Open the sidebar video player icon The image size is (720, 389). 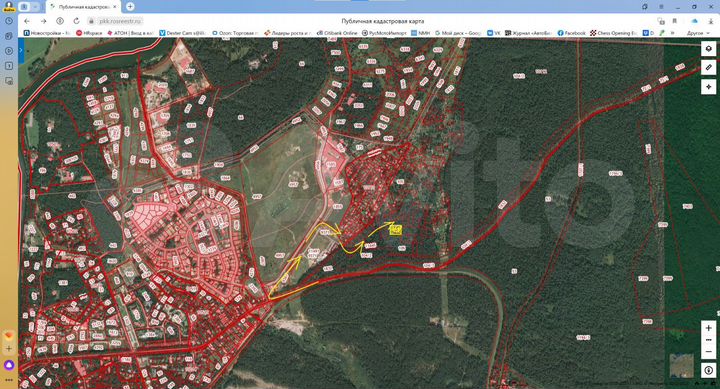point(9,51)
